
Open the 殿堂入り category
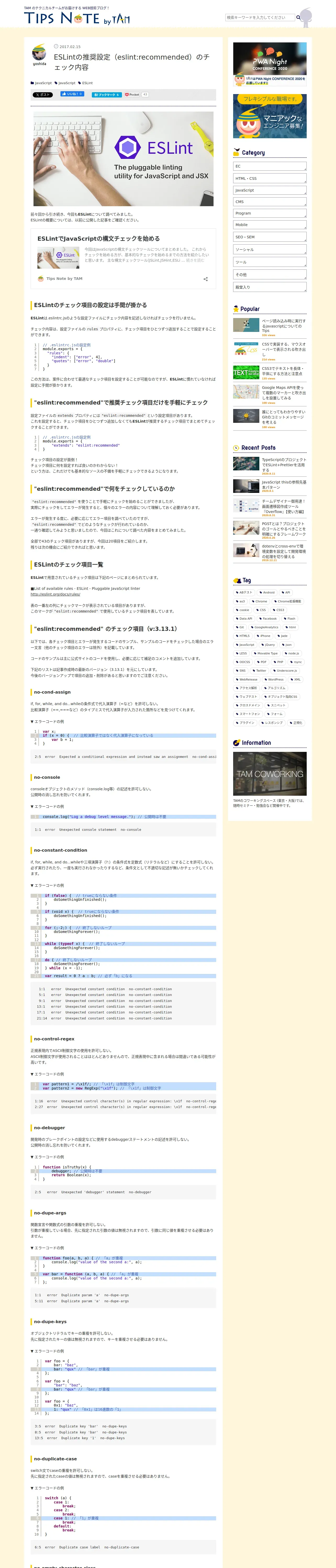click(x=270, y=287)
